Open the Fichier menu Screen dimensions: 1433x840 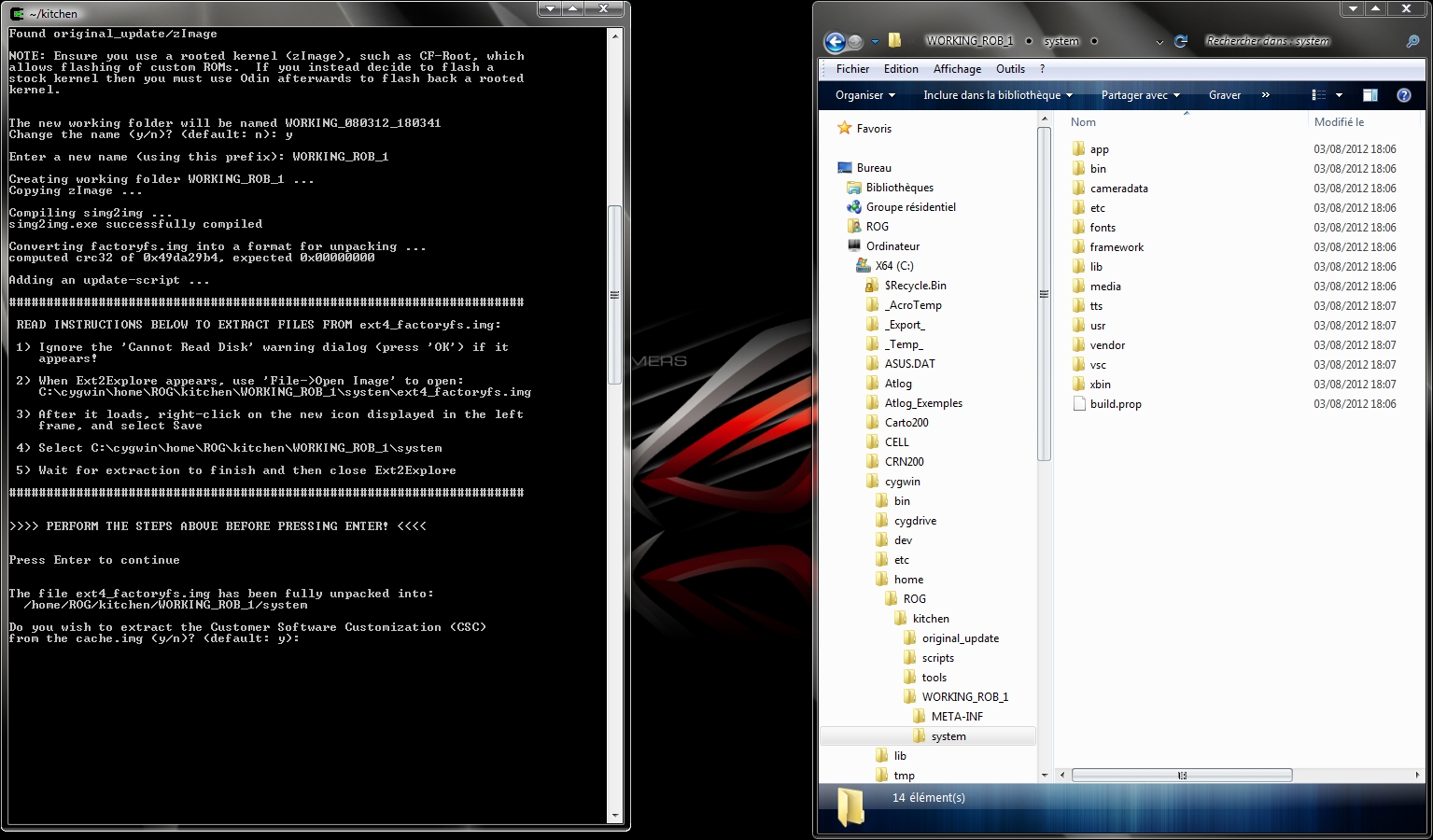852,69
